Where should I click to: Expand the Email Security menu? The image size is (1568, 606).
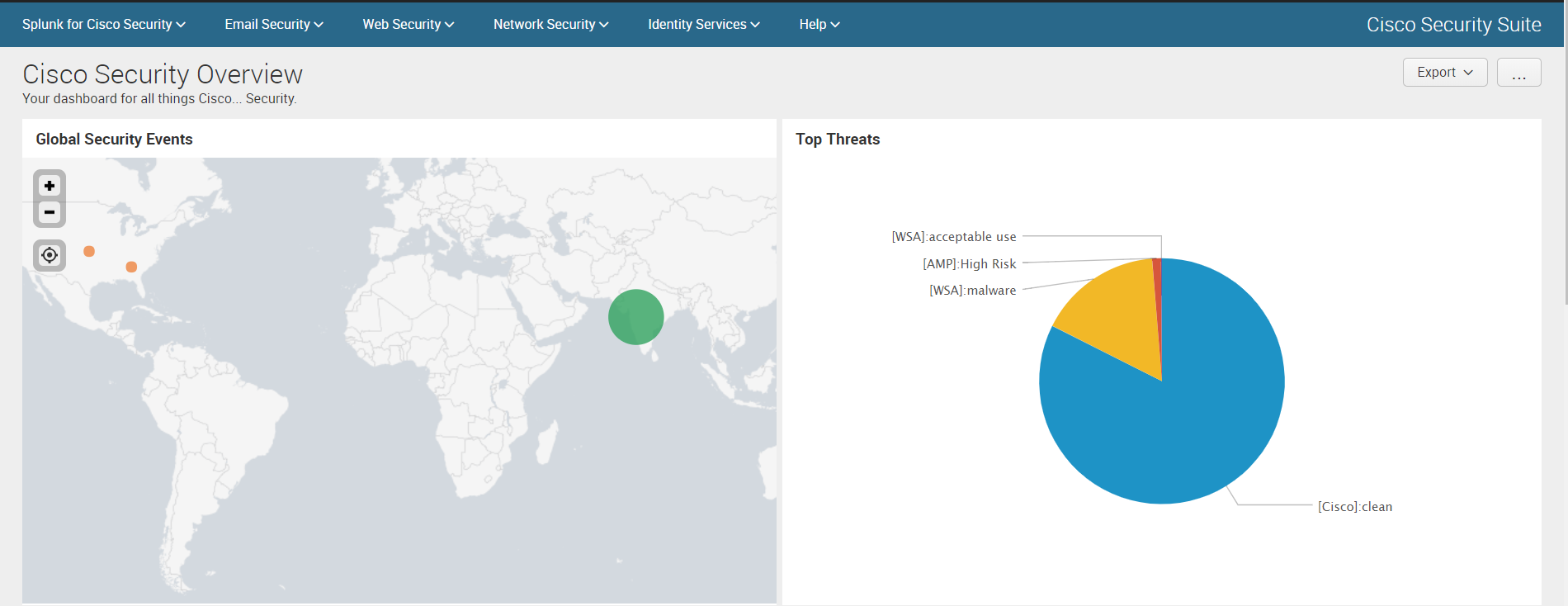point(274,25)
